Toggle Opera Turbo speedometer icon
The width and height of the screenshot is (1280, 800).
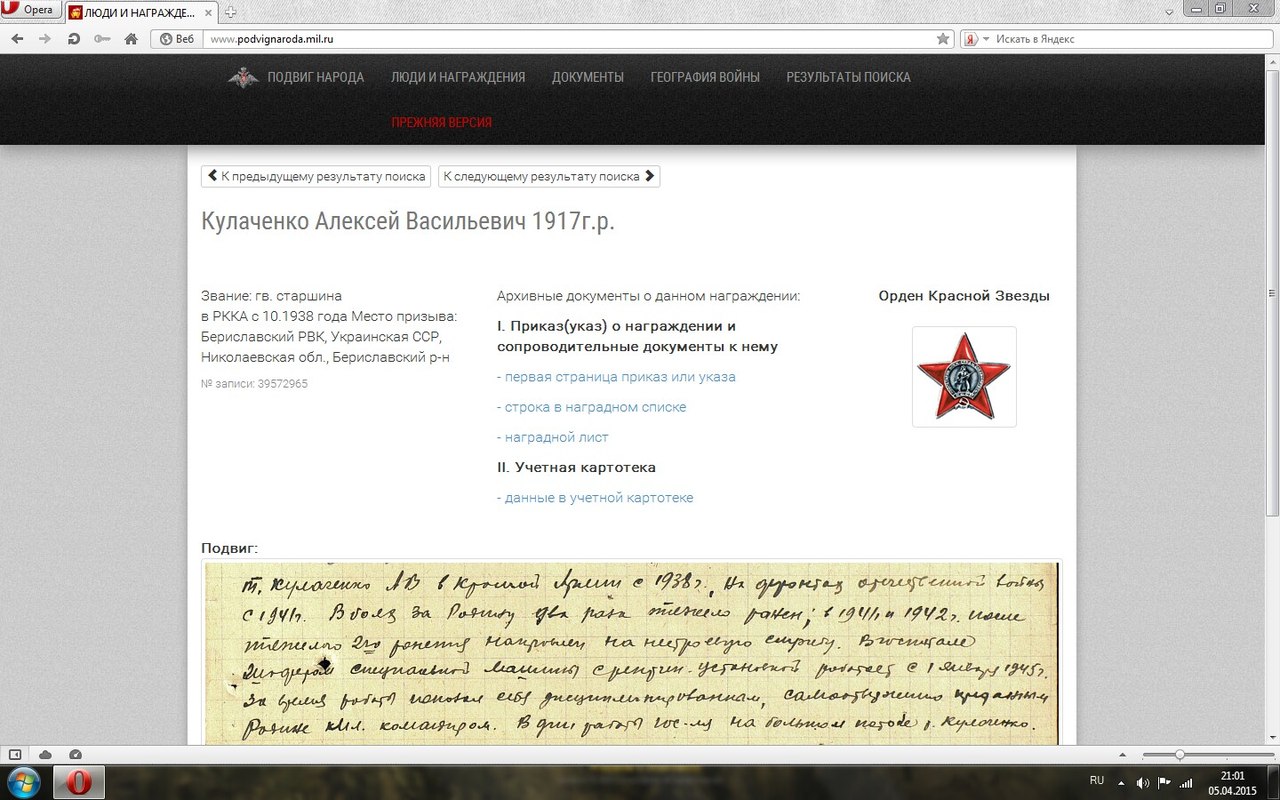coord(75,754)
